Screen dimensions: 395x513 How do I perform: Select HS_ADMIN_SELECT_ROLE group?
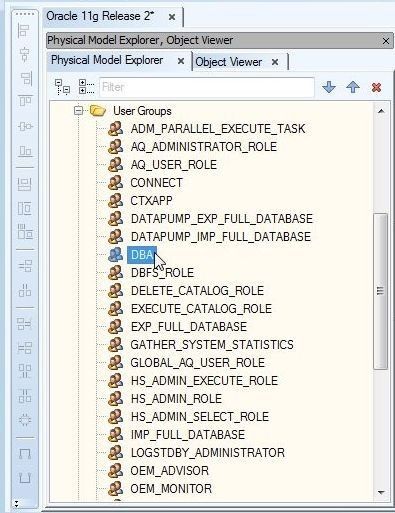point(200,417)
